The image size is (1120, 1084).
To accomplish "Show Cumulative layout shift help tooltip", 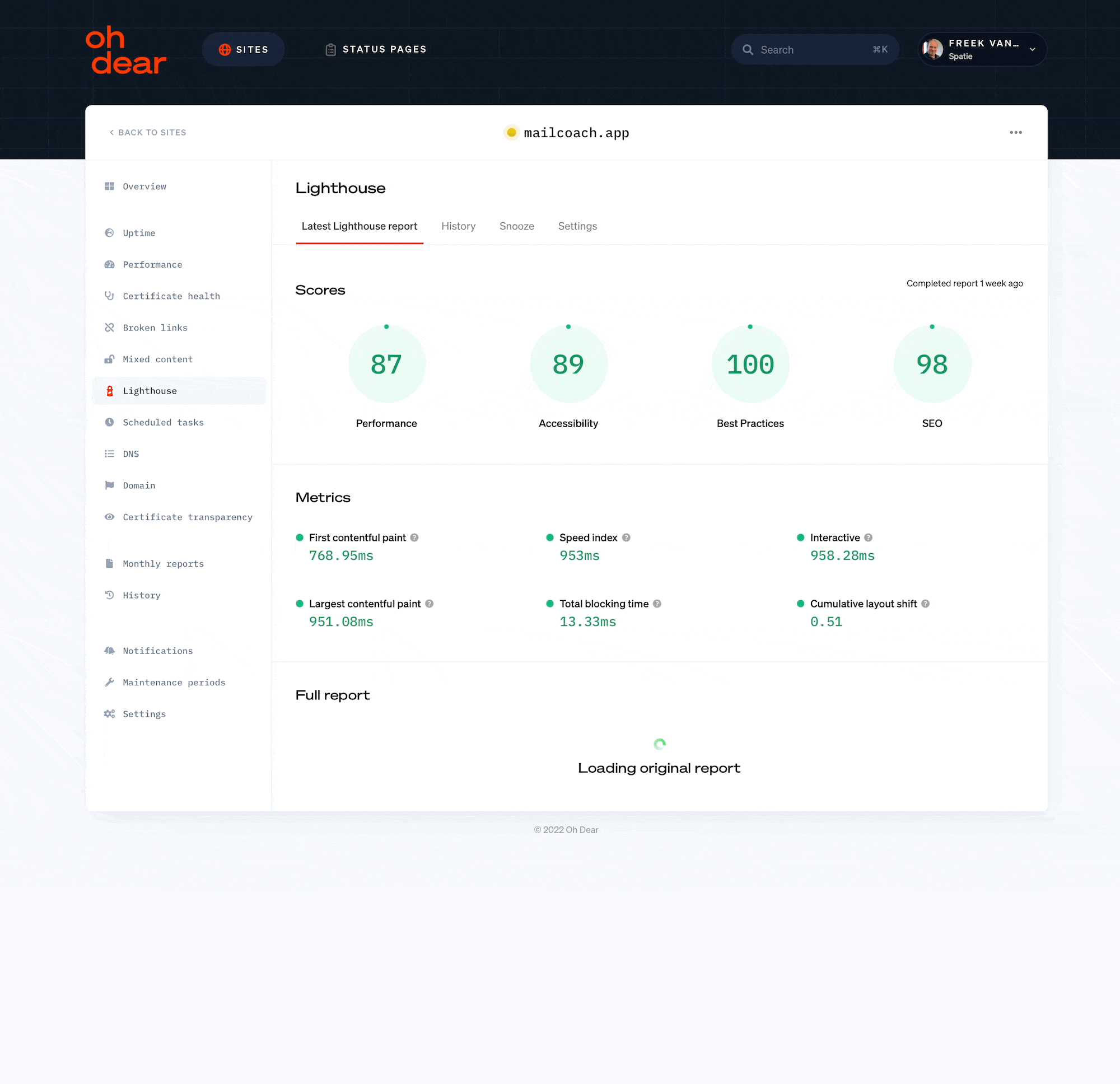I will click(x=925, y=604).
